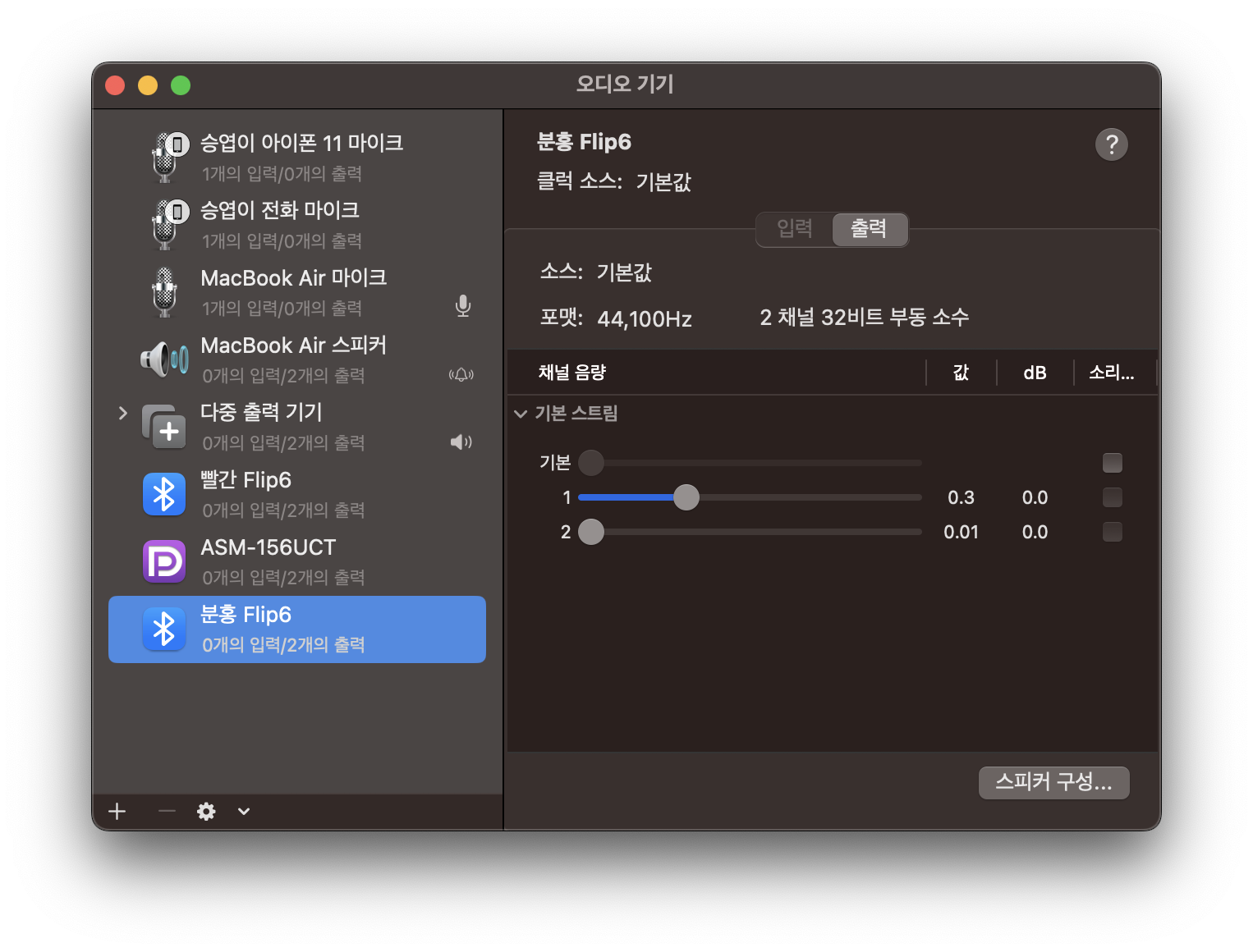Screen dimensions: 1253x952
Task: Click default output speaker indicator on 다중 출력 기기
Action: coord(461,442)
